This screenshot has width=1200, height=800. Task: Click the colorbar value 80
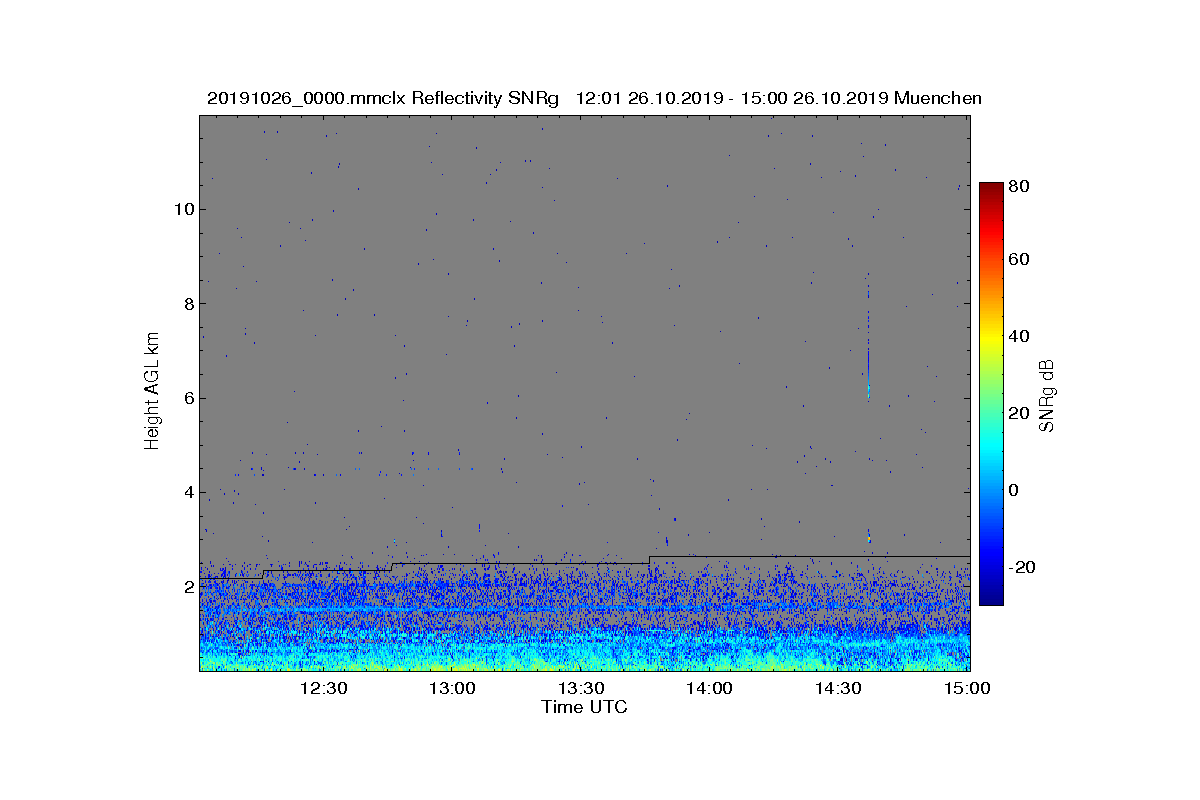point(1020,185)
